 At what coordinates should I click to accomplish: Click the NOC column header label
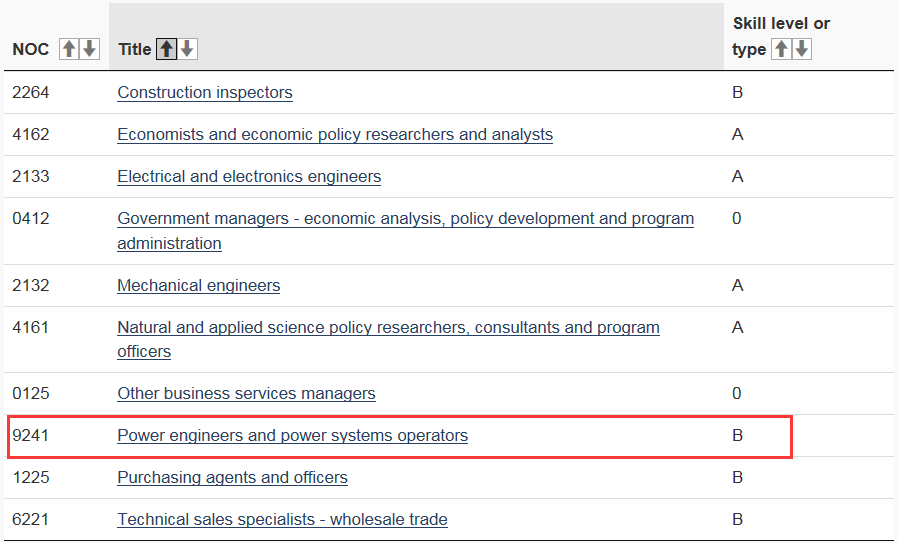[30, 49]
